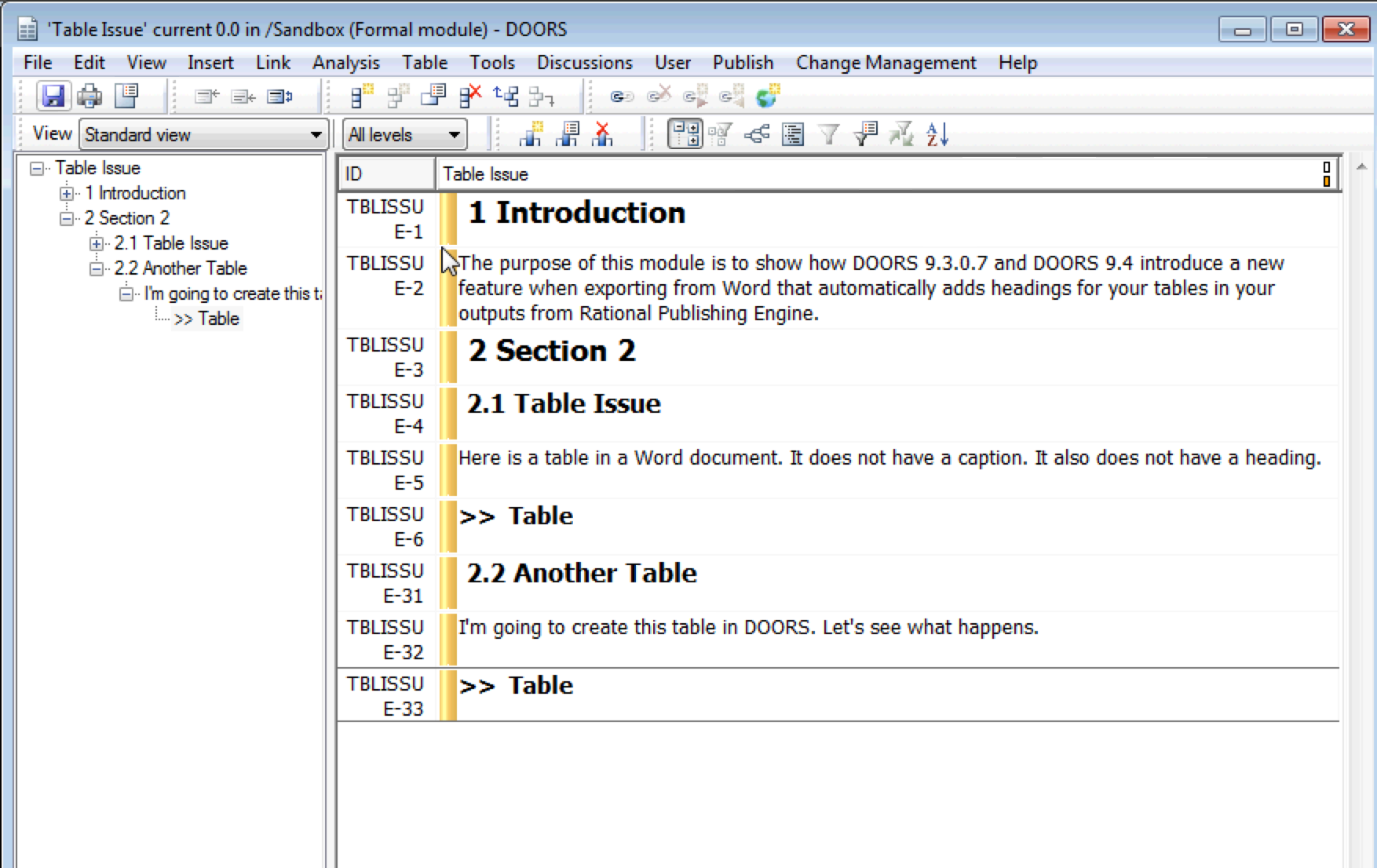The image size is (1377, 868).
Task: Click the scroll up arrow
Action: point(1361,166)
